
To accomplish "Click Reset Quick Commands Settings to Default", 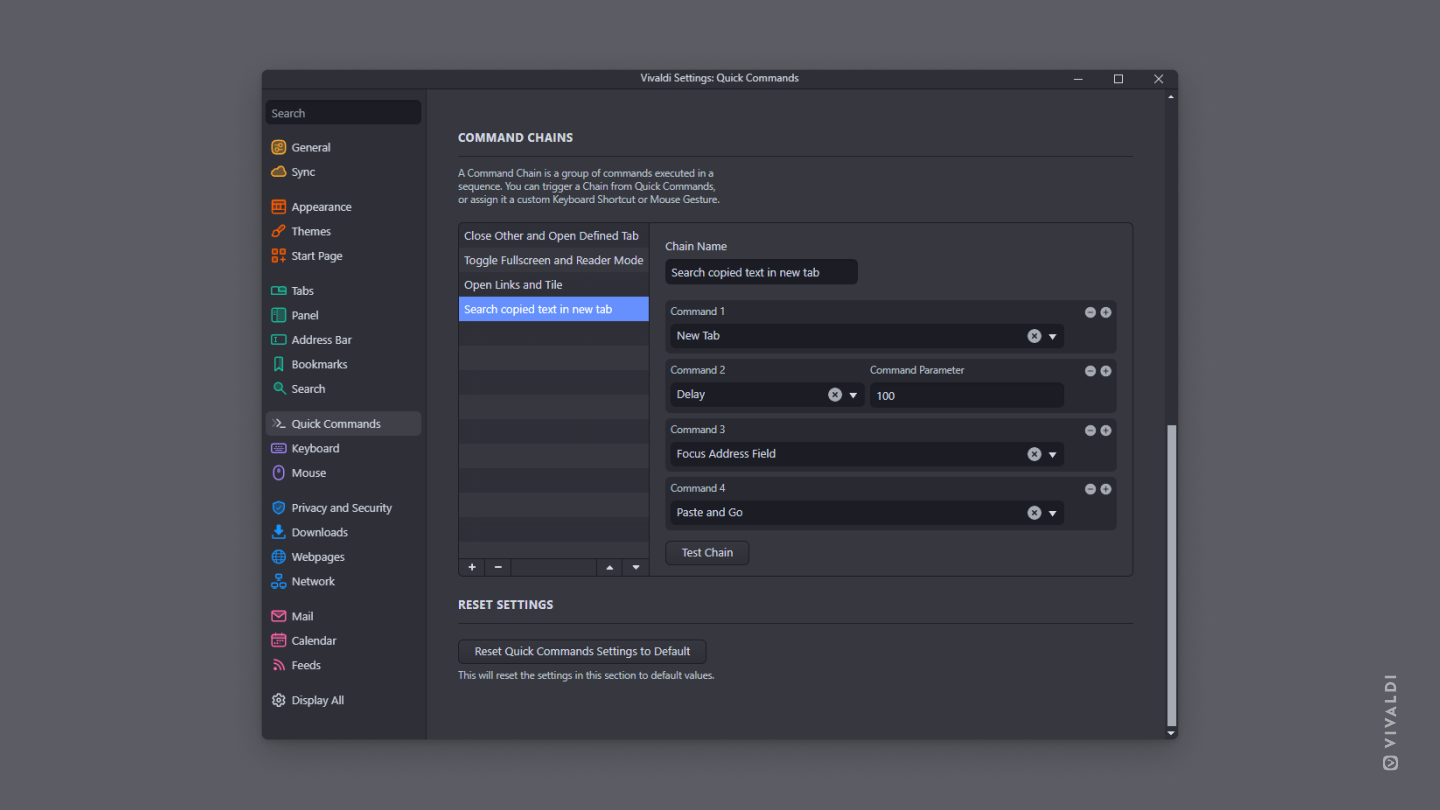I will click(x=582, y=651).
